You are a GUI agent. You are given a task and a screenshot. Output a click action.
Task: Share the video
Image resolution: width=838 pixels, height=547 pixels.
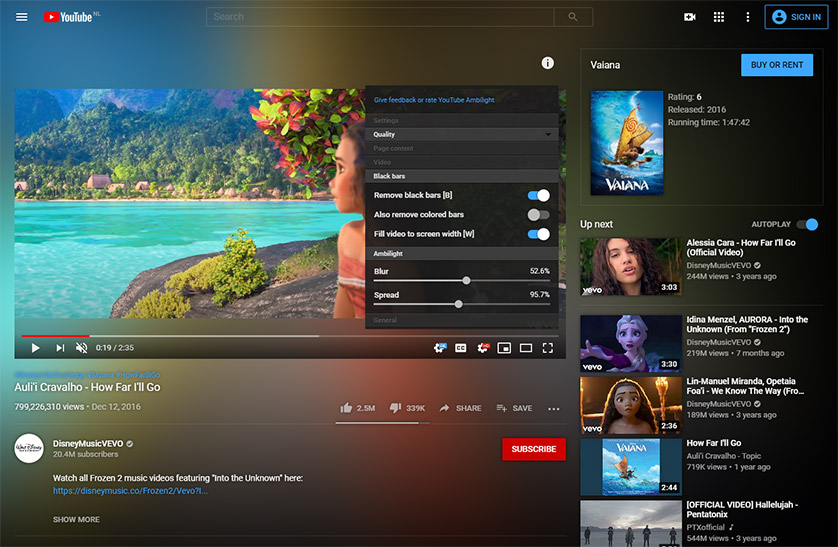[x=460, y=408]
